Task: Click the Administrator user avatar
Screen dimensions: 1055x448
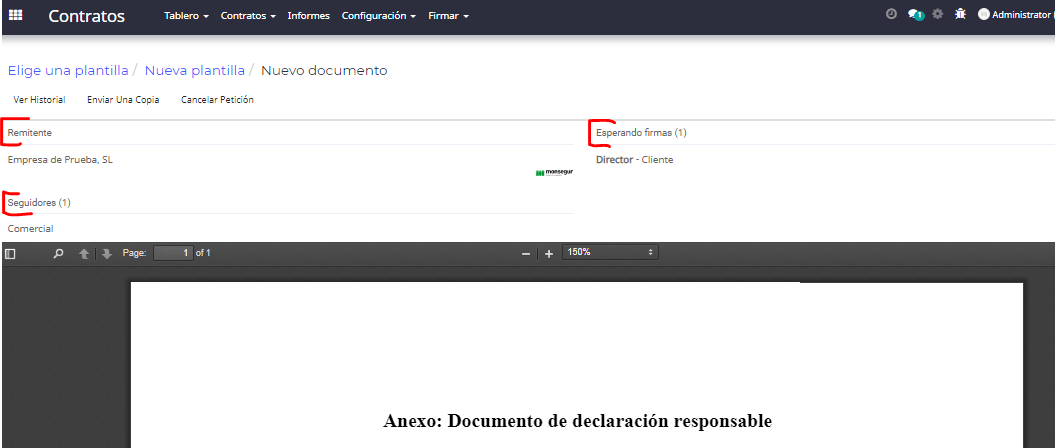Action: tap(984, 14)
